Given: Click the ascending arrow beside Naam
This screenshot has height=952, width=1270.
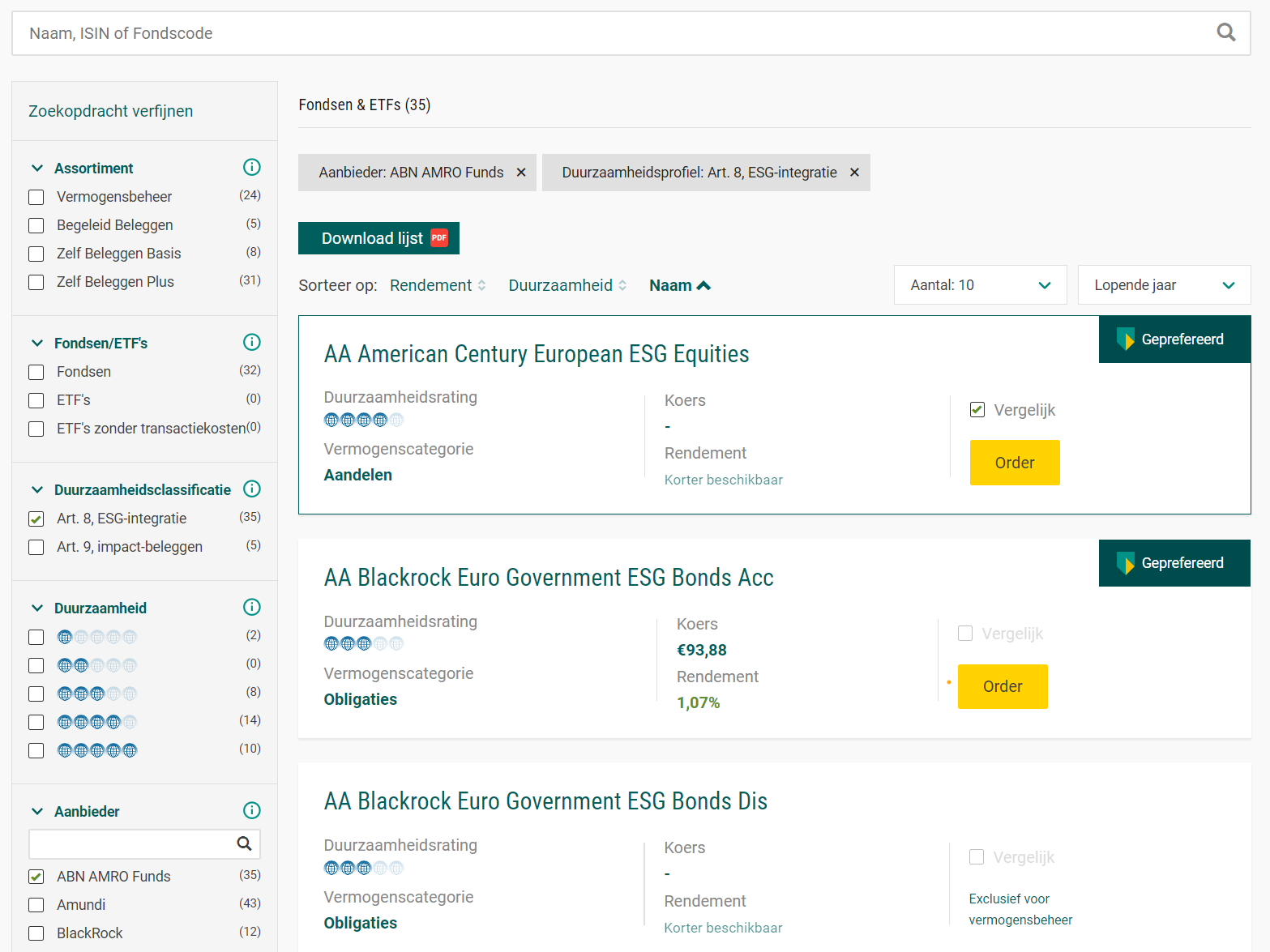Looking at the screenshot, I should (703, 285).
